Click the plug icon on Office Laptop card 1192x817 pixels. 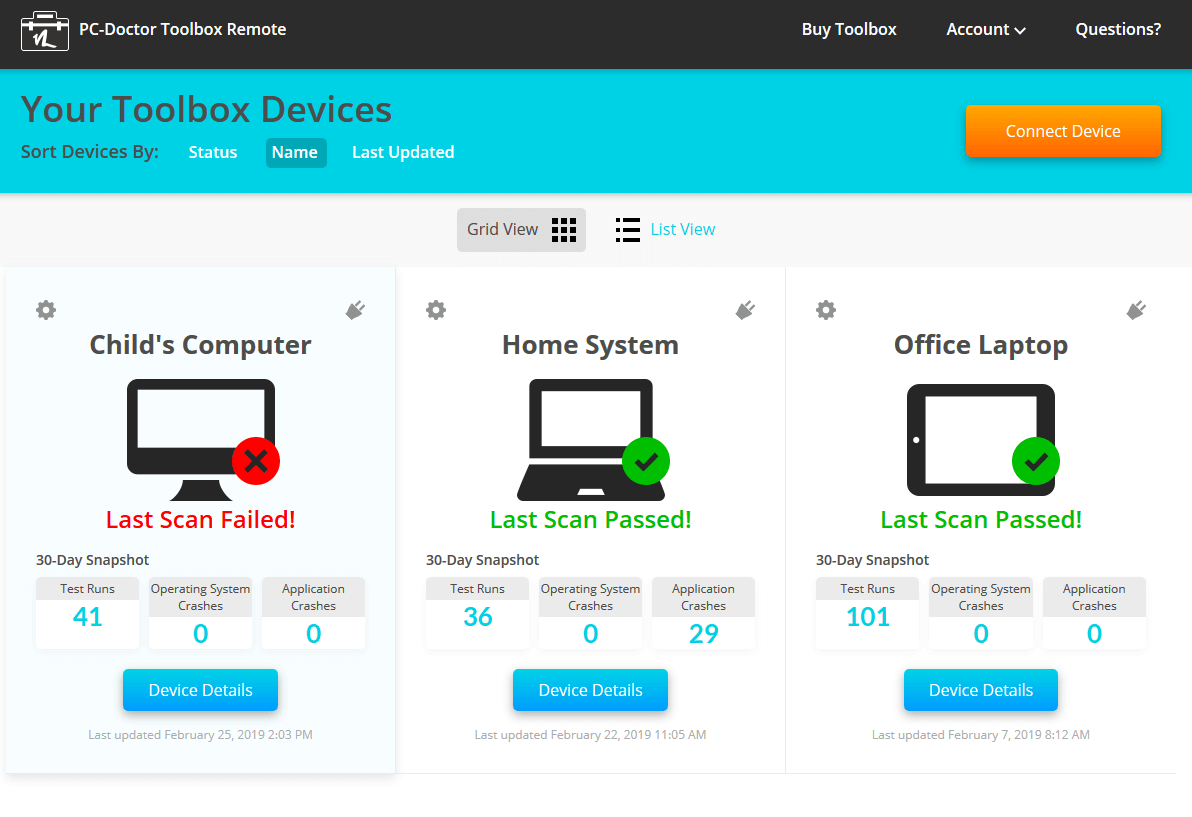(x=1136, y=310)
